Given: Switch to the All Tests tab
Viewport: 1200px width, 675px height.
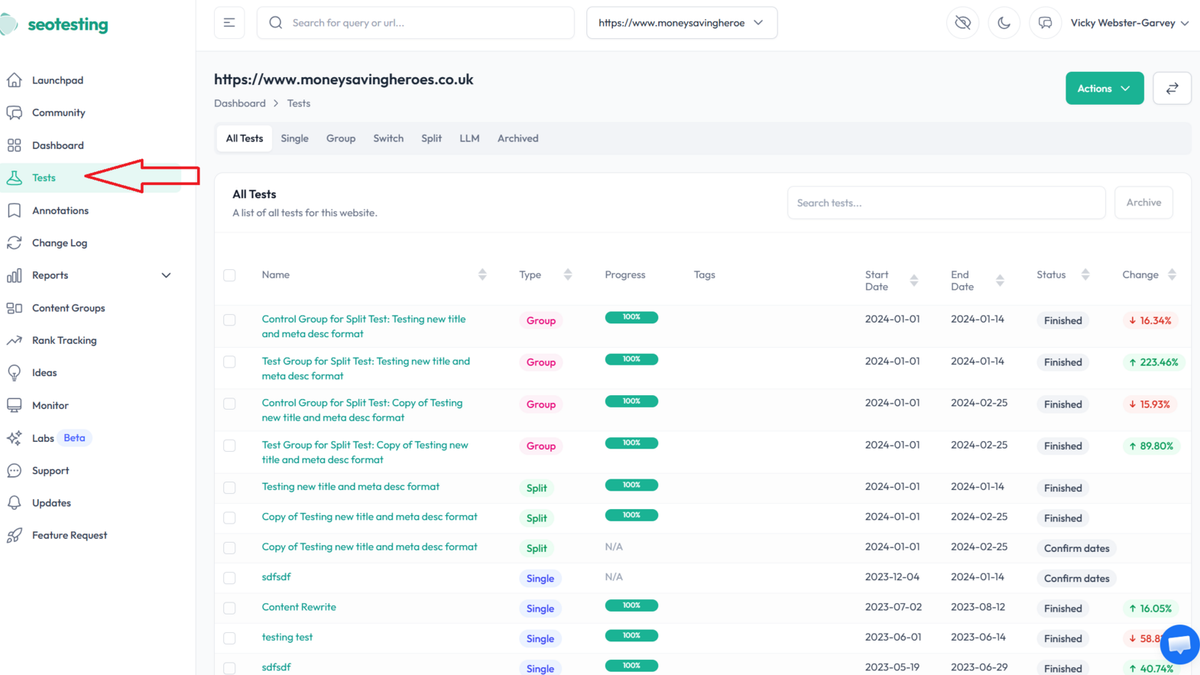Looking at the screenshot, I should (244, 139).
